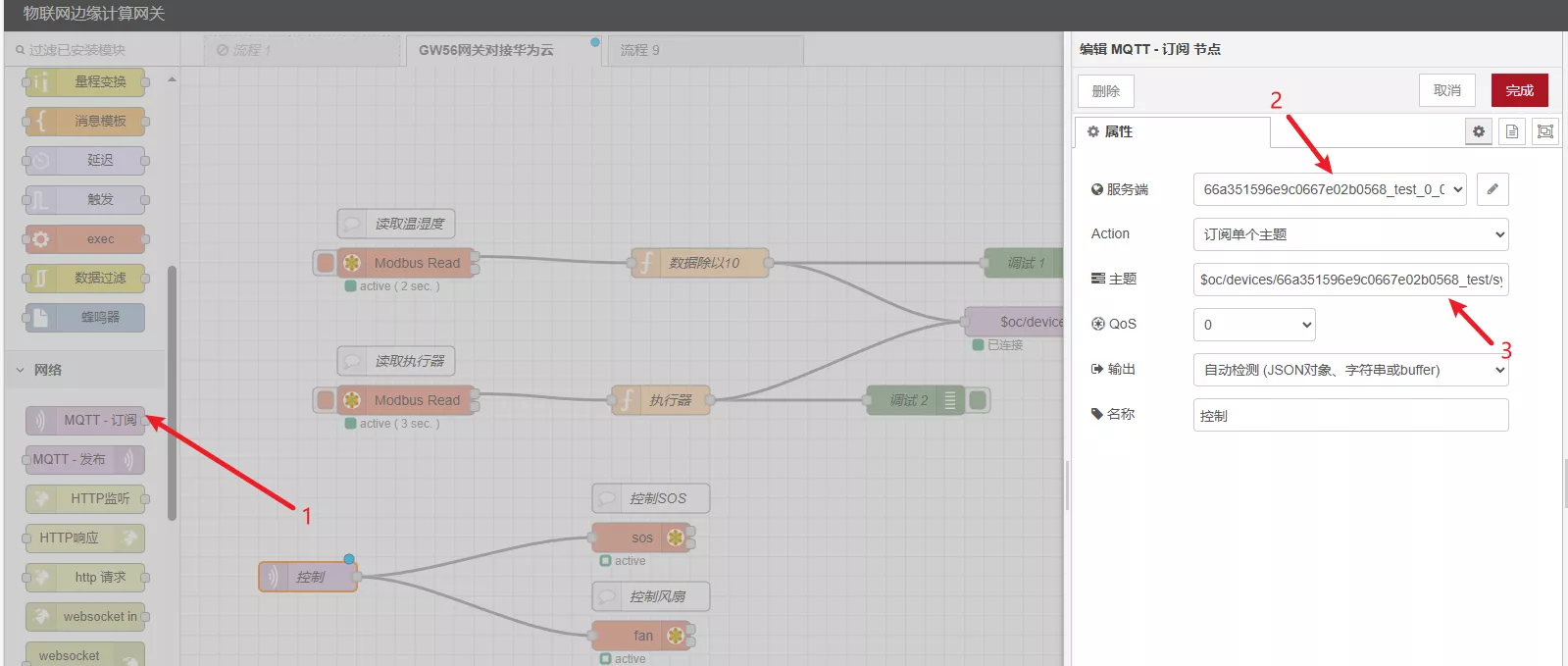The image size is (1568, 666).
Task: Click the 取消 button
Action: coord(1446,90)
